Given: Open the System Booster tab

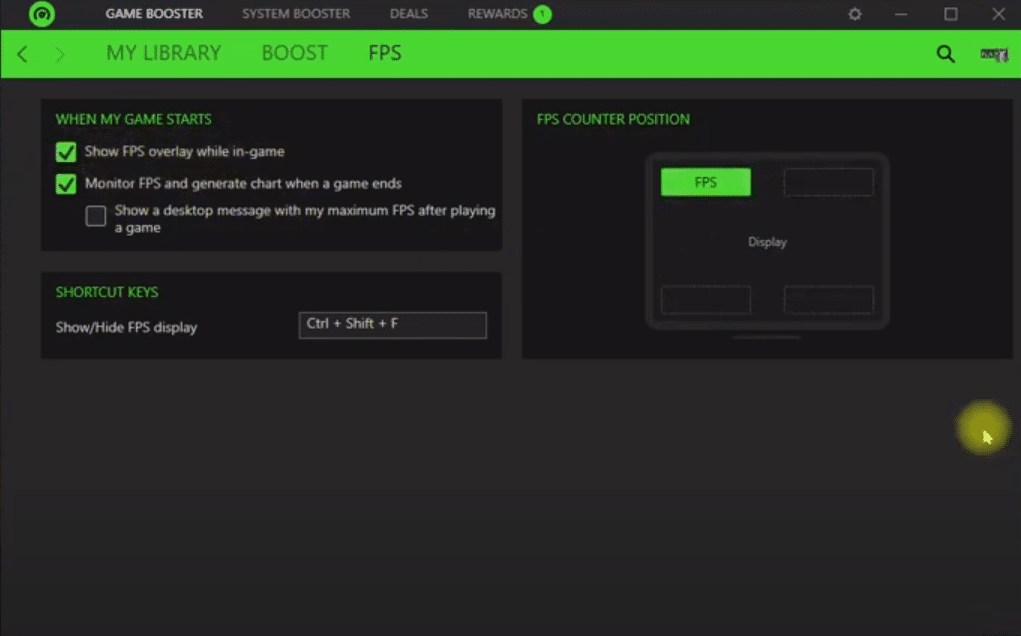Looking at the screenshot, I should click(296, 14).
